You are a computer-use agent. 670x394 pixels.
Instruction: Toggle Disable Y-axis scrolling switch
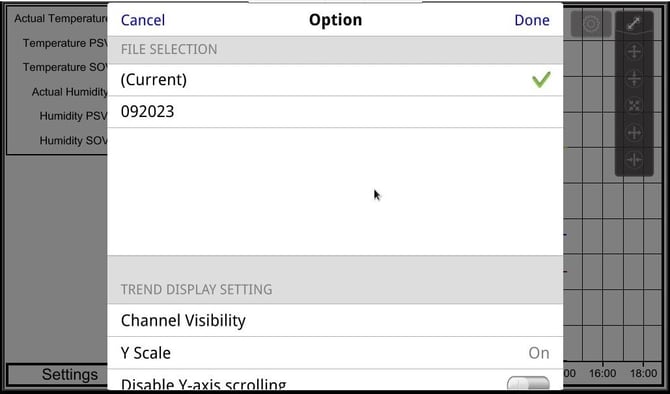point(528,383)
